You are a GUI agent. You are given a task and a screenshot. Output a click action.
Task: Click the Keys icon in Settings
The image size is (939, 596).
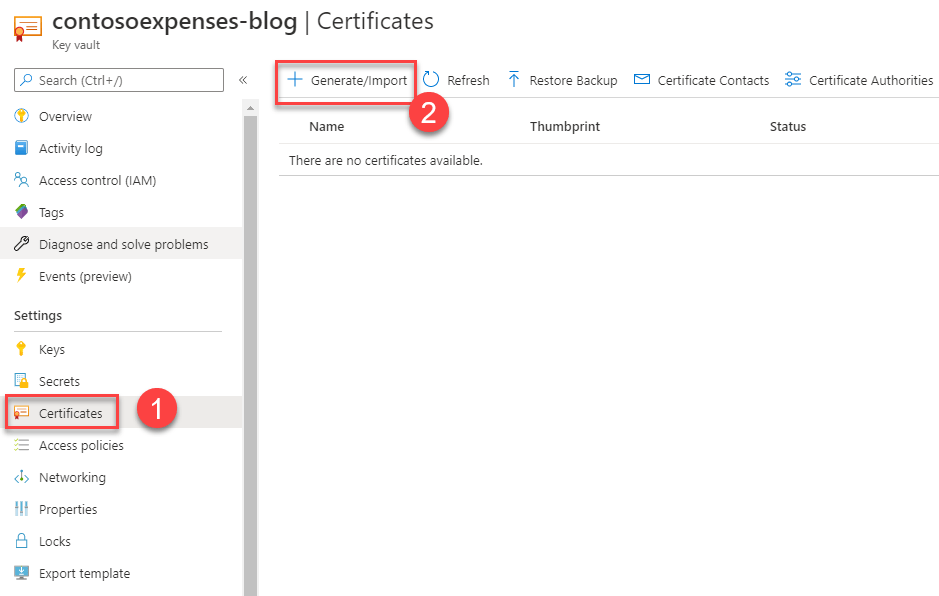coord(21,349)
